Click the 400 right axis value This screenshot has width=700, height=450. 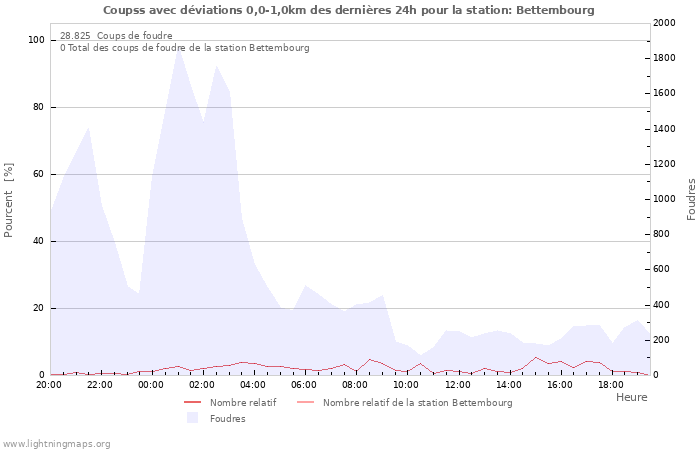click(x=662, y=305)
